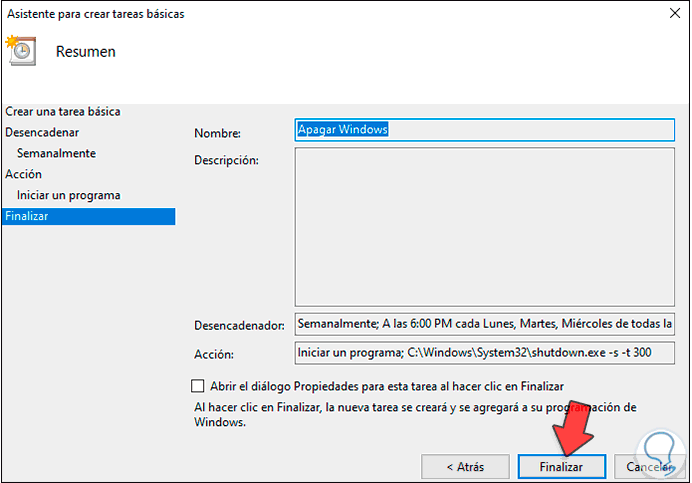Click the Desencadenador summary field

tap(485, 325)
